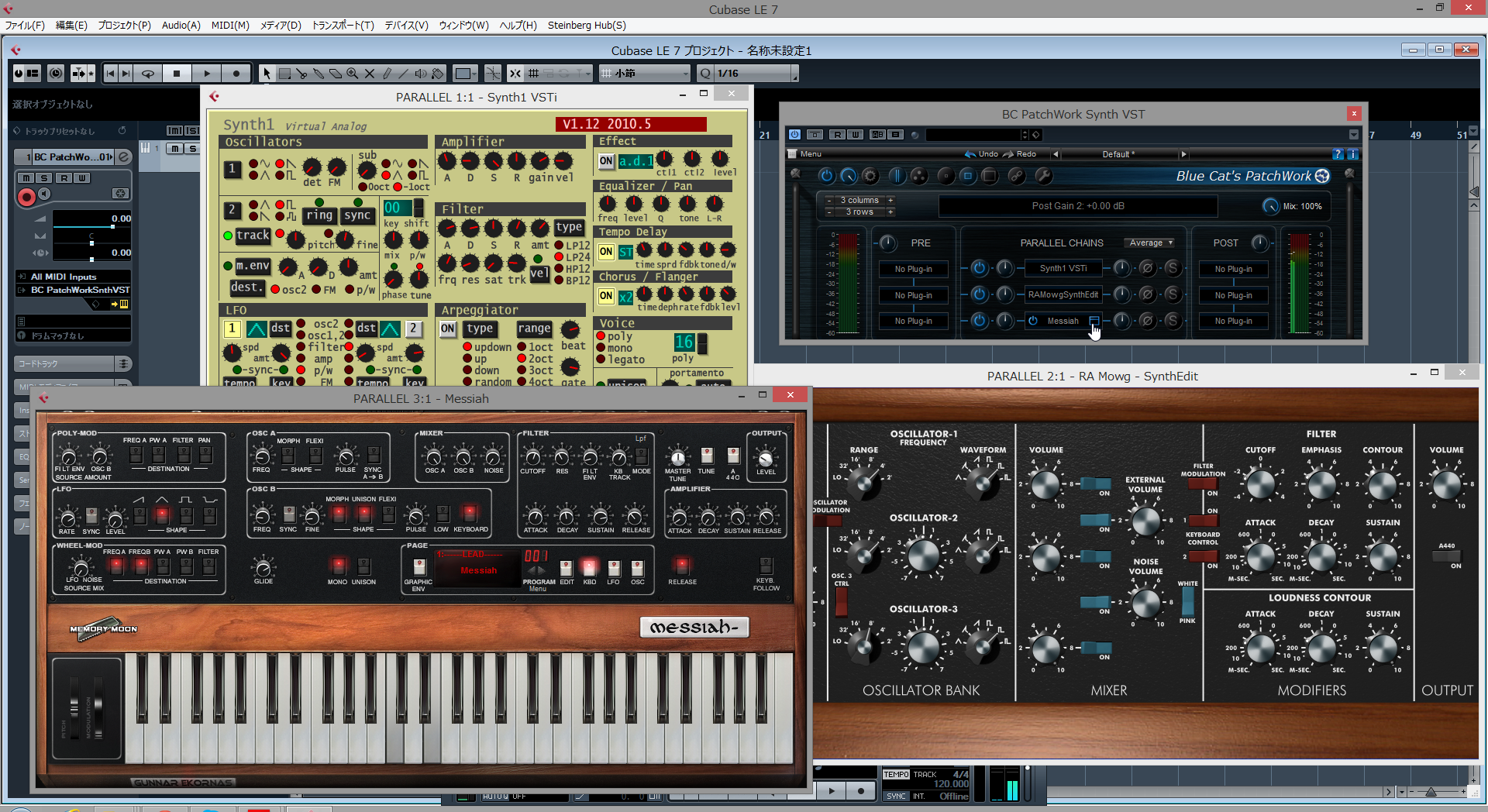Decrease row count with minus button

[829, 212]
